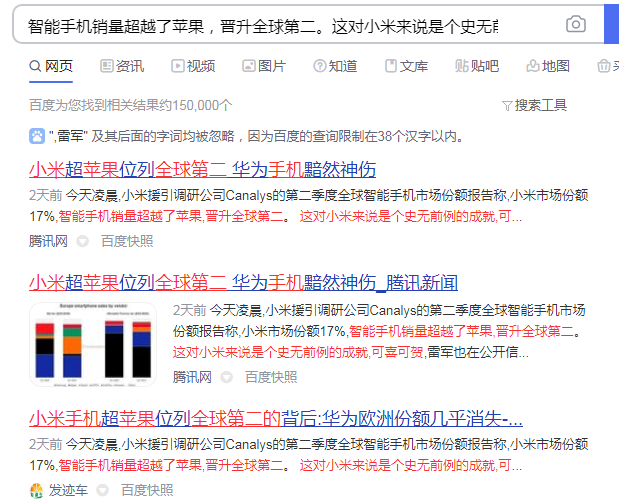
Task: Click the question-mark icon beside 知道
Action: tap(320, 66)
